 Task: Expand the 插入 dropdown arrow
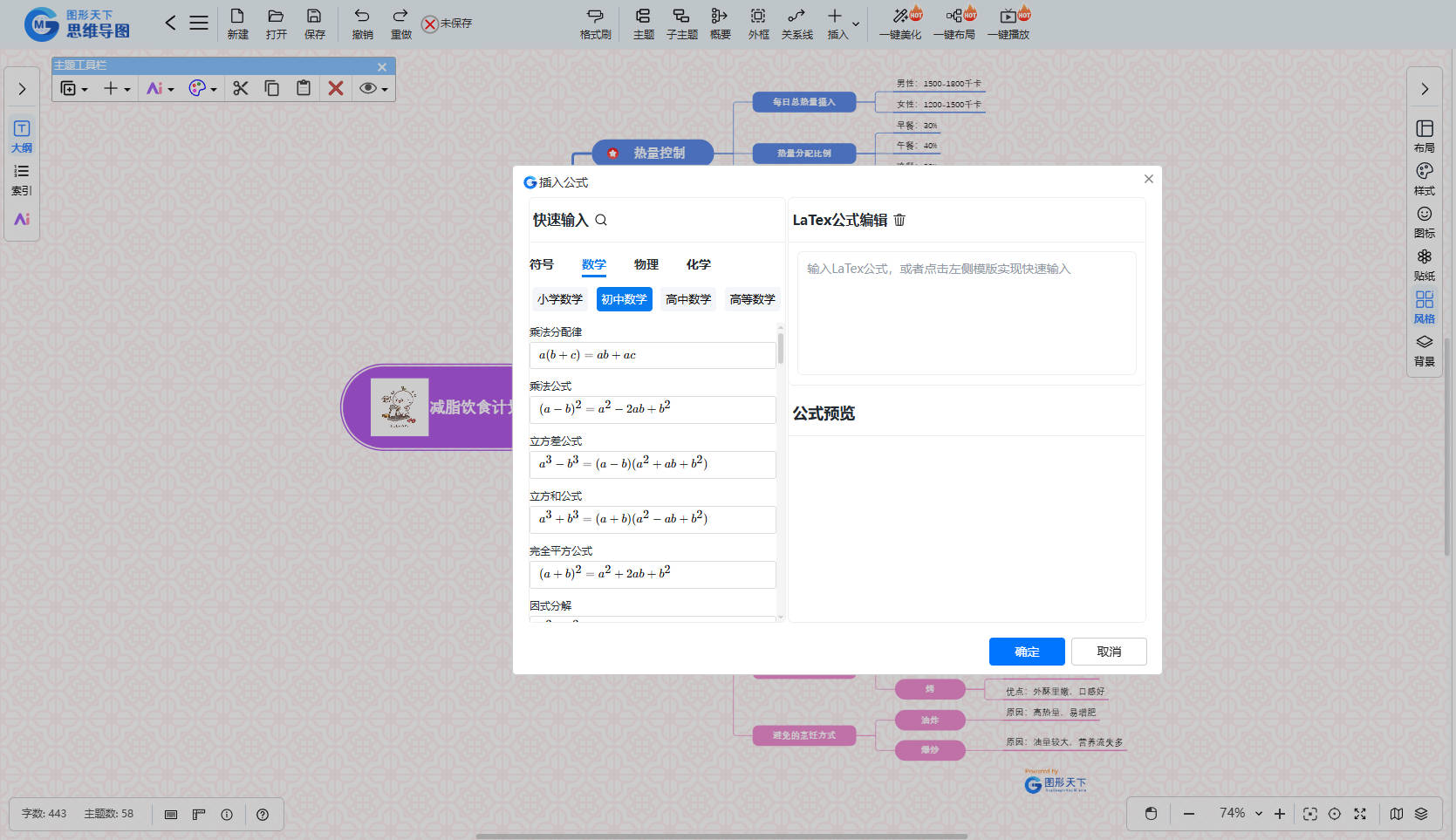pos(856,24)
